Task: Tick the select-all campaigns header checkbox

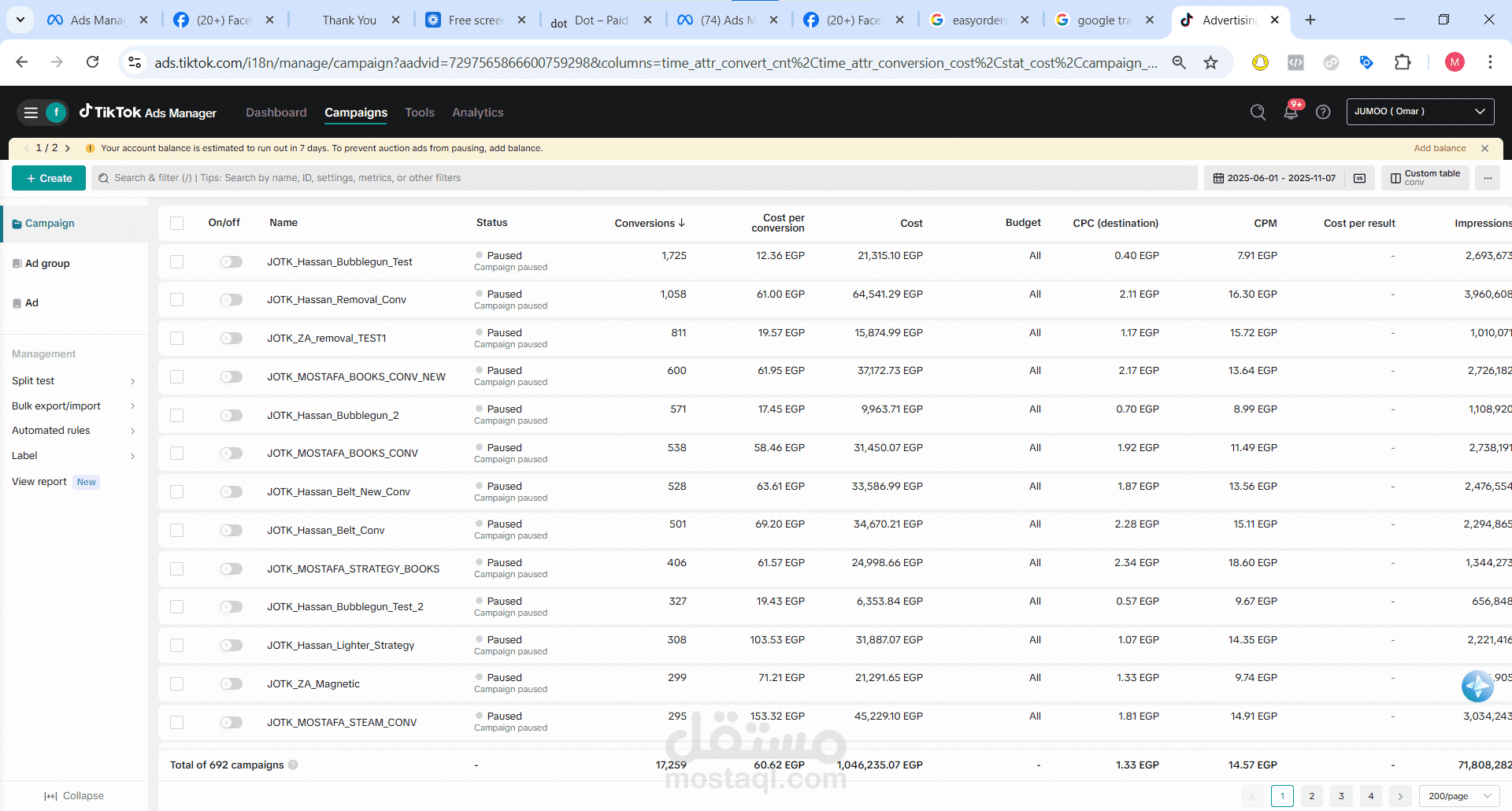Action: 177,224
